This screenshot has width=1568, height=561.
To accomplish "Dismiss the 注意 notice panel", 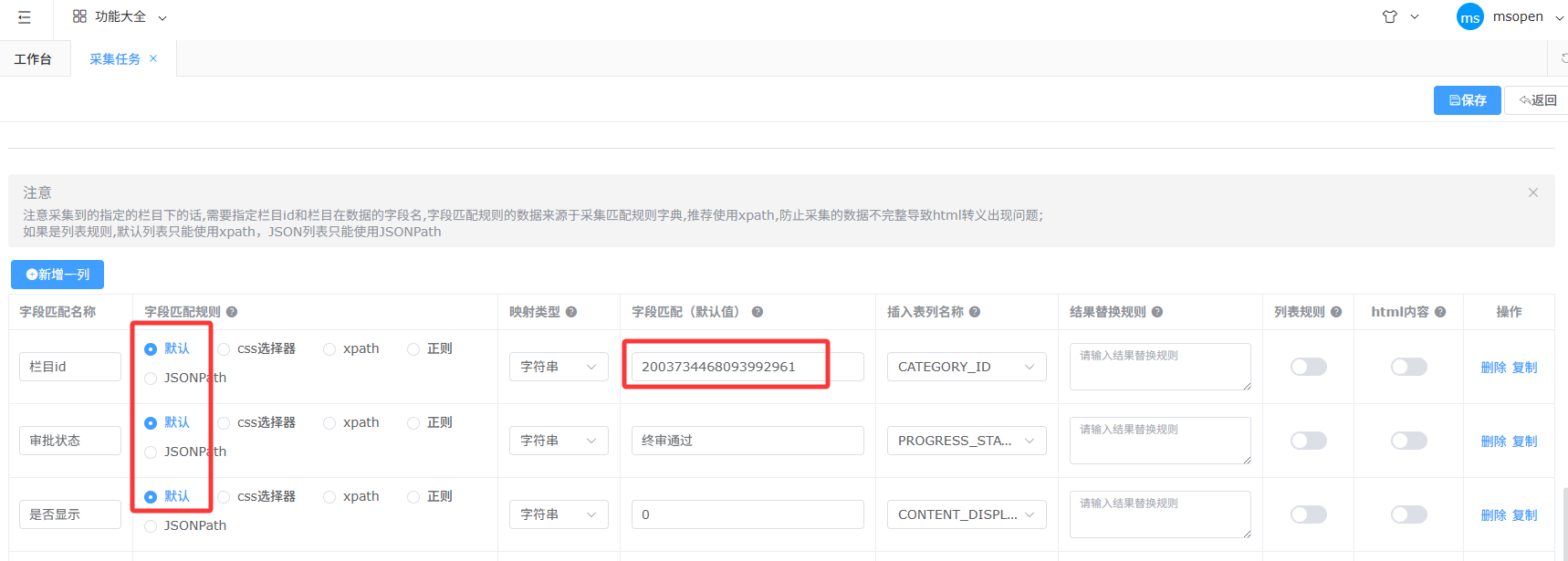I will (1532, 192).
